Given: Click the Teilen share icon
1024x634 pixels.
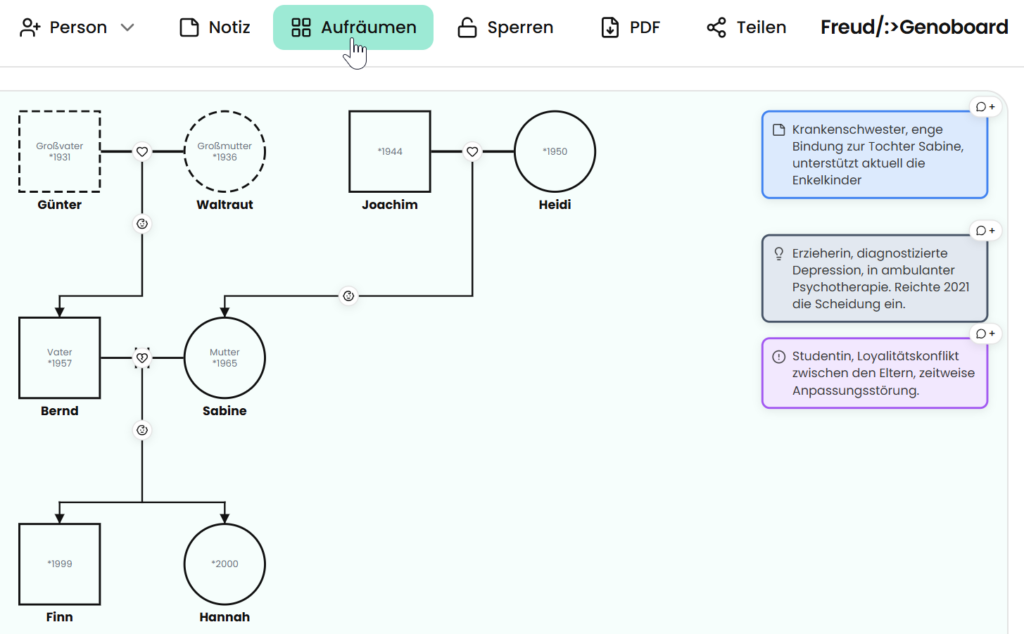Looking at the screenshot, I should click(716, 27).
